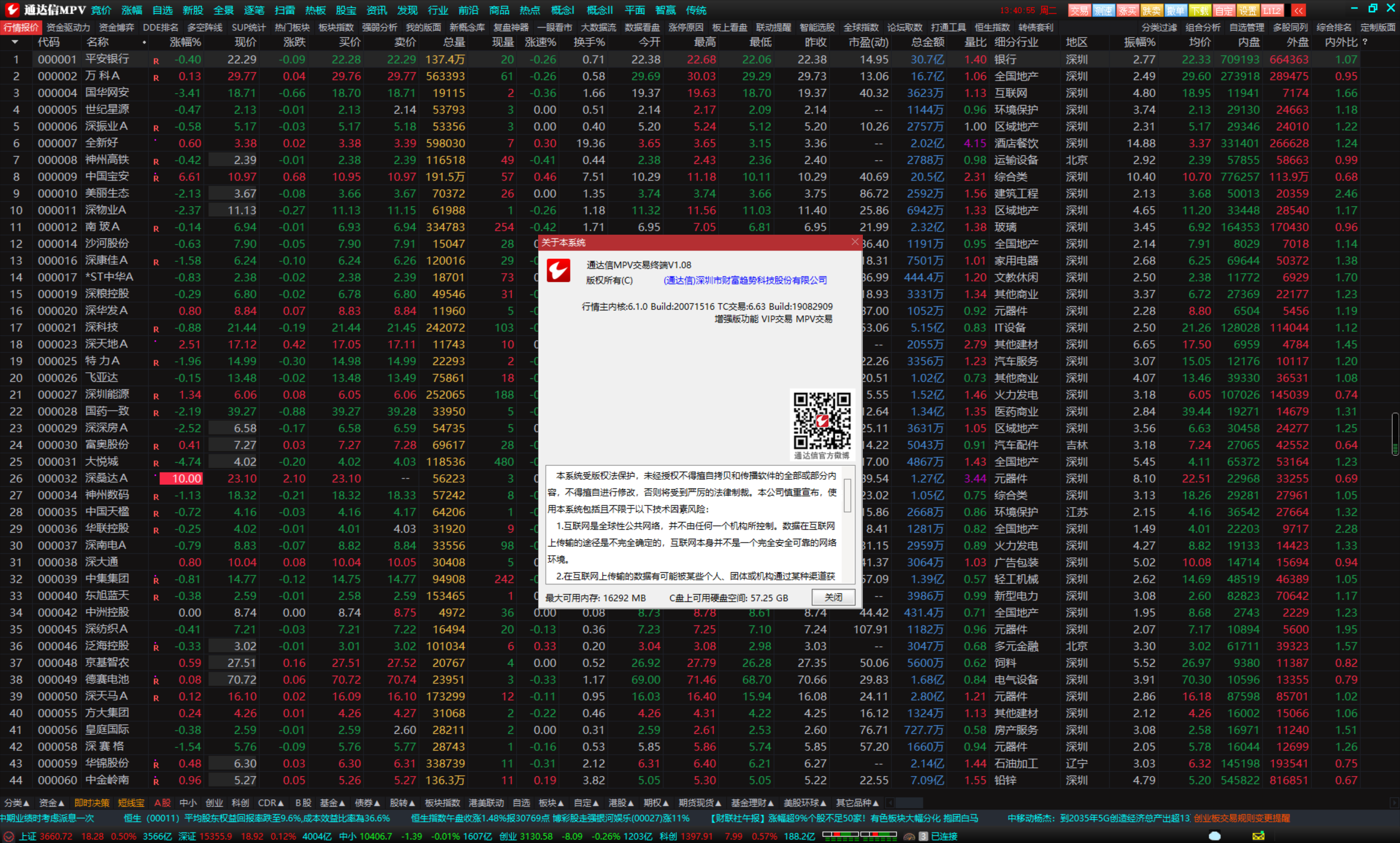The width and height of the screenshot is (1400, 843).
Task: Open the 深圳市财富趋势科技股份有限公司 link
Action: point(745,280)
